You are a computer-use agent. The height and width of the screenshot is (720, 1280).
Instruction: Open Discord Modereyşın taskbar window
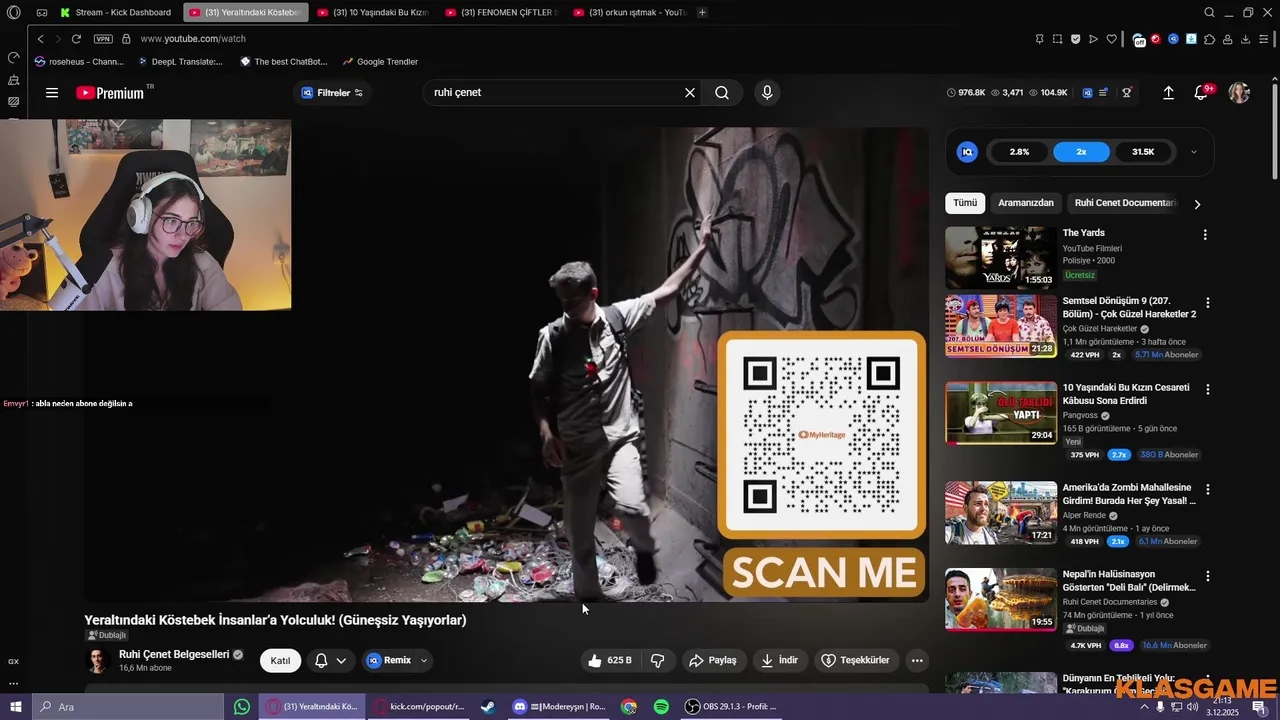[559, 707]
